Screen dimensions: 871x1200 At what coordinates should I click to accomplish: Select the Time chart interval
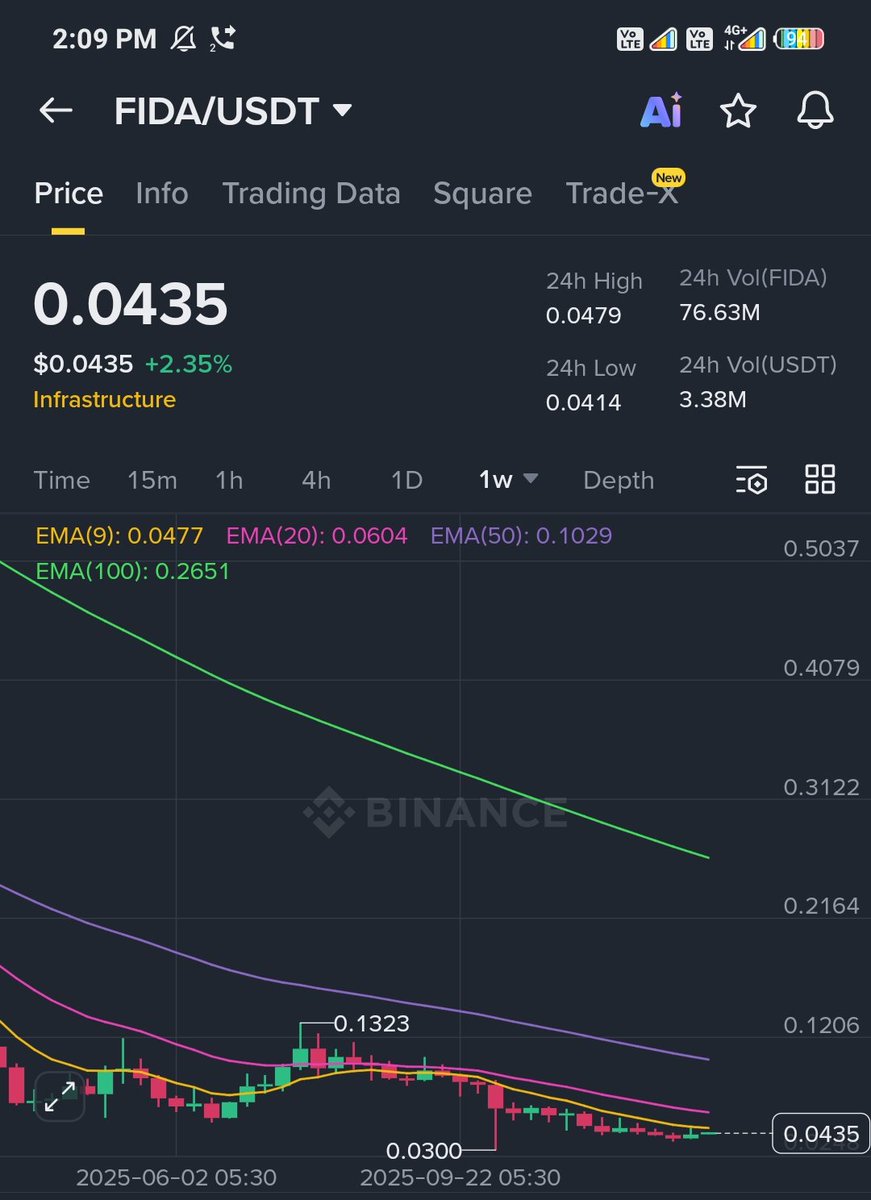coord(62,480)
